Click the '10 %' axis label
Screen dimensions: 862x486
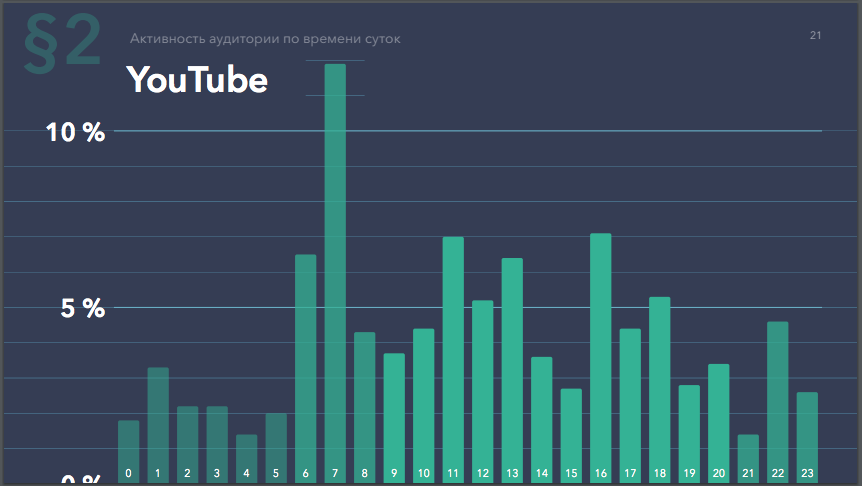pyautogui.click(x=75, y=132)
